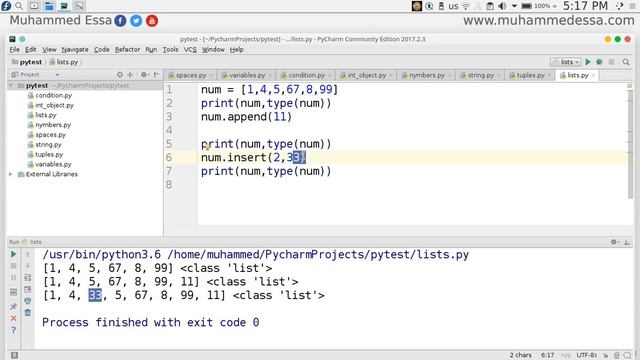
Task: Click Scroll to End icon in Run console
Action: coord(28,289)
